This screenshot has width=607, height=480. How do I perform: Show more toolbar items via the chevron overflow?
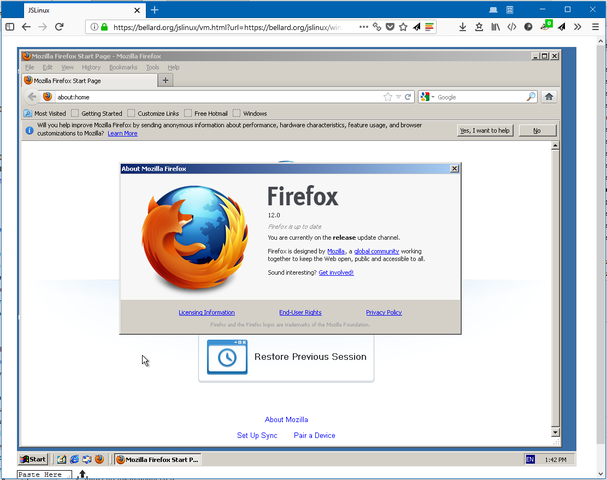pos(578,27)
